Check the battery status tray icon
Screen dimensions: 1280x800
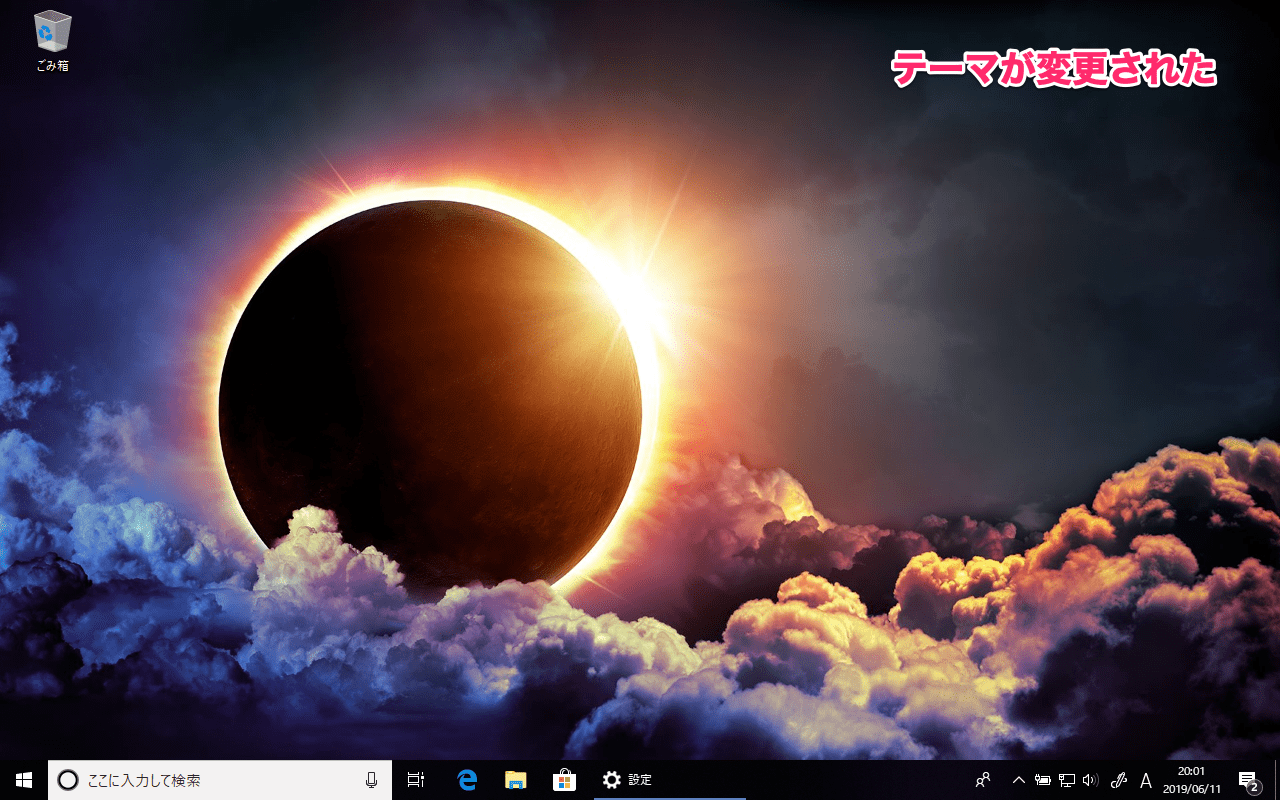pos(1044,779)
